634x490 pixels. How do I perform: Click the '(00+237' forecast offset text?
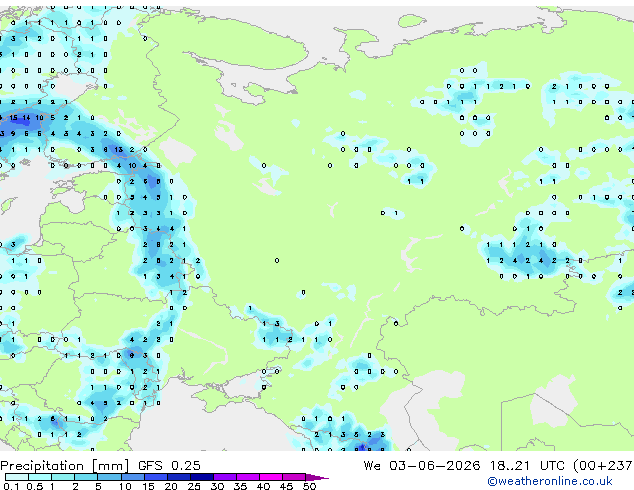point(603,465)
